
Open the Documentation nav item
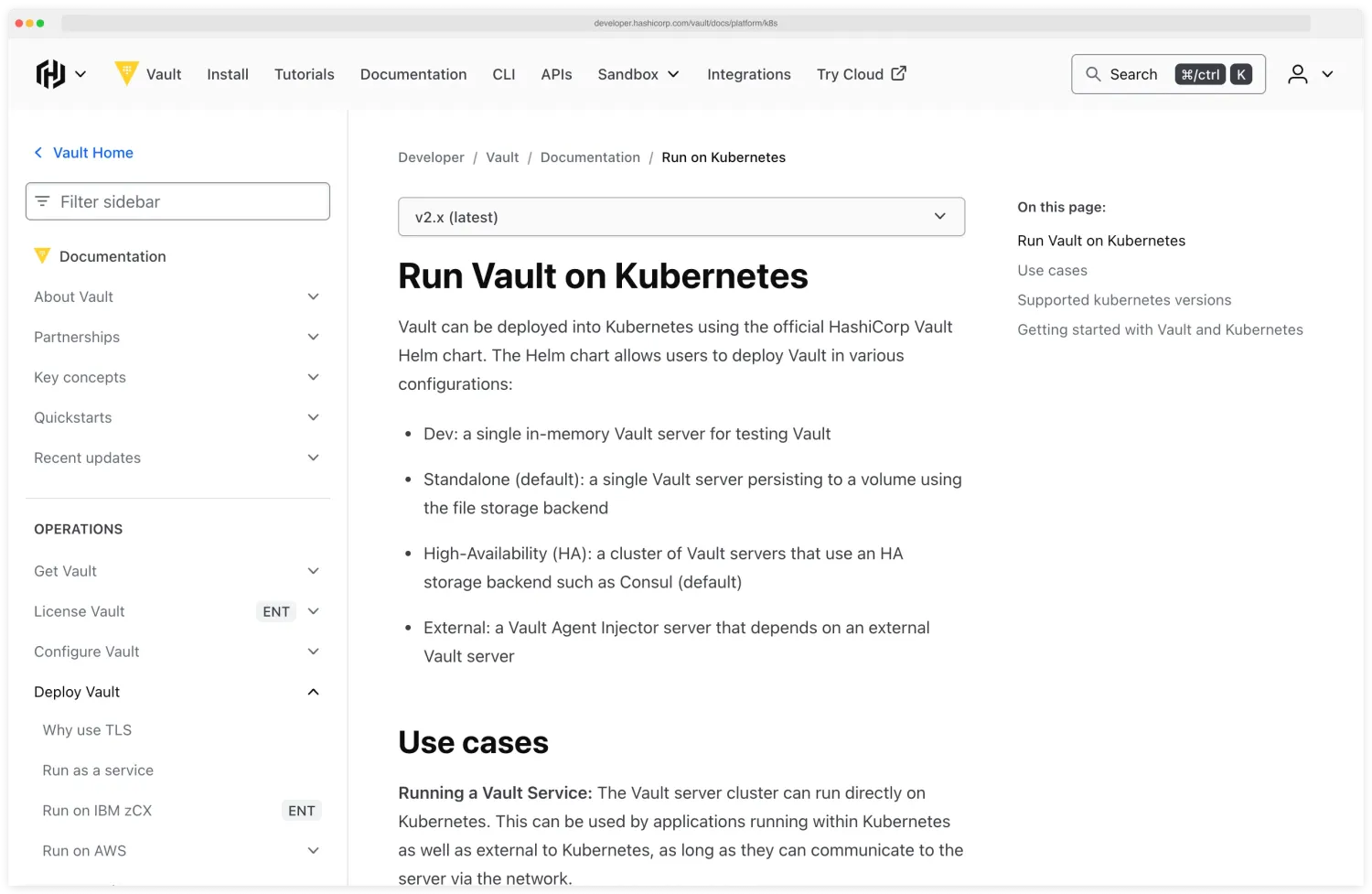click(413, 74)
